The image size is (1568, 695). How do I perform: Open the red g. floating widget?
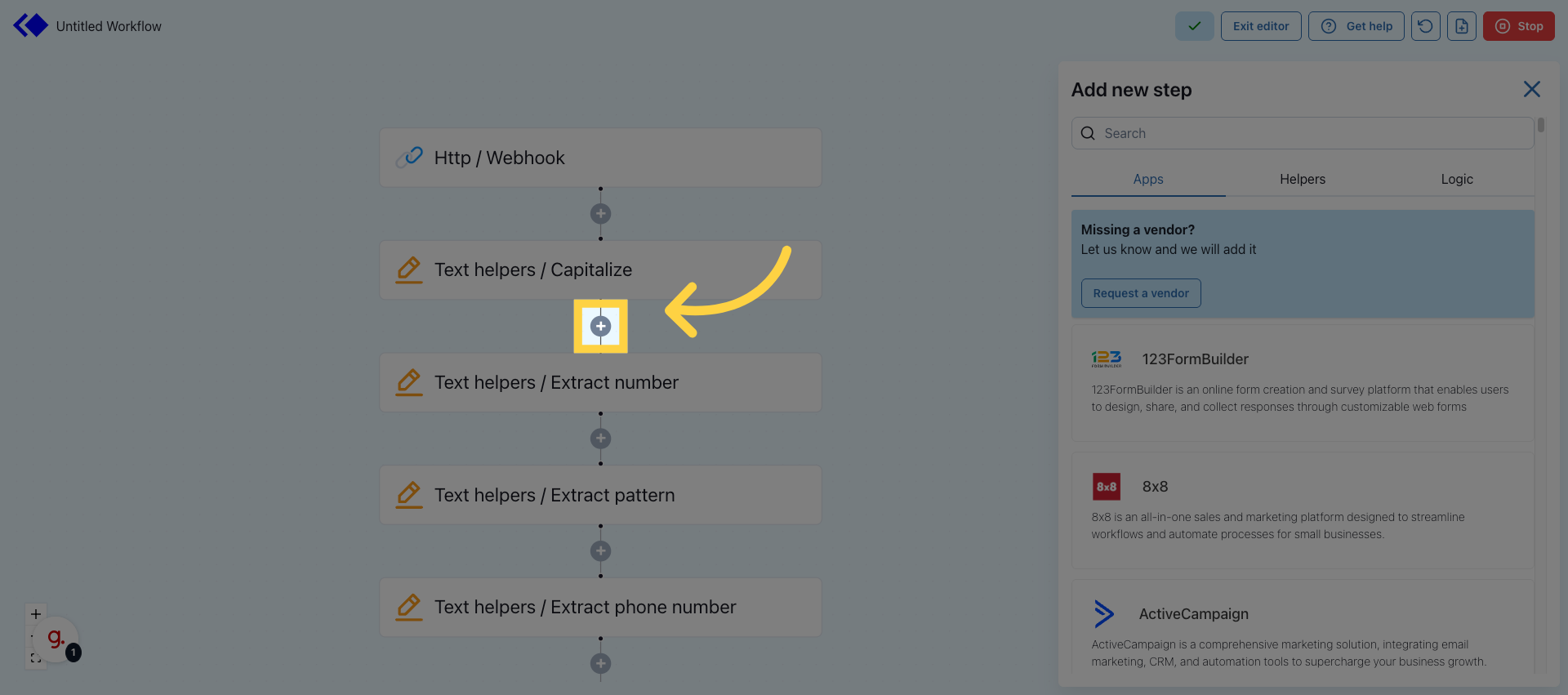coord(56,639)
